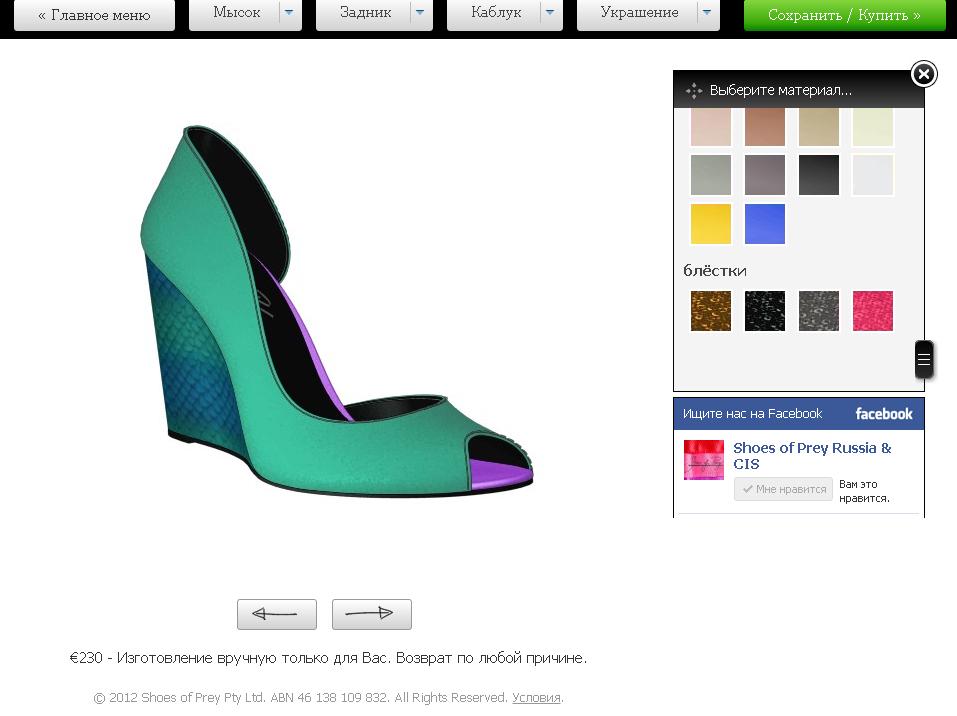This screenshot has height=716, width=957.
Task: Choose the brown tan material swatch
Action: pos(765,126)
